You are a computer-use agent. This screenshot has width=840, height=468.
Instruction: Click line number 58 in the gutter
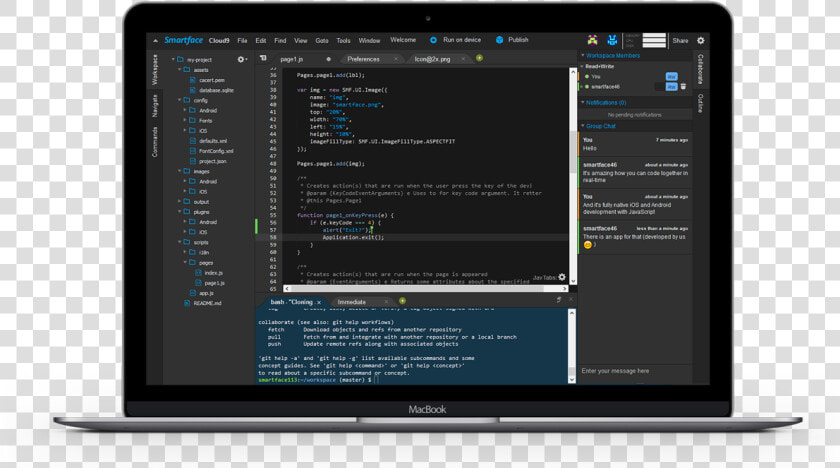(x=273, y=237)
